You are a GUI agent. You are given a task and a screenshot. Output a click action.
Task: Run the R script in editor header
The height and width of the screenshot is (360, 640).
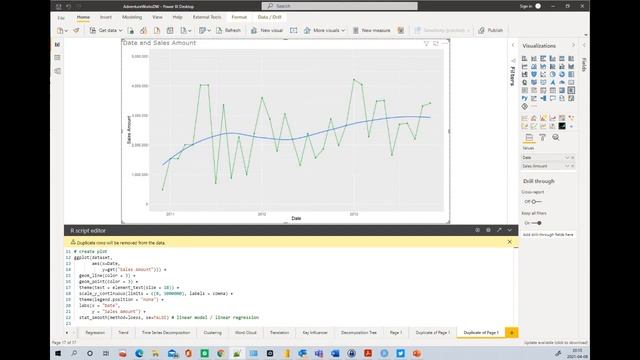click(477, 230)
